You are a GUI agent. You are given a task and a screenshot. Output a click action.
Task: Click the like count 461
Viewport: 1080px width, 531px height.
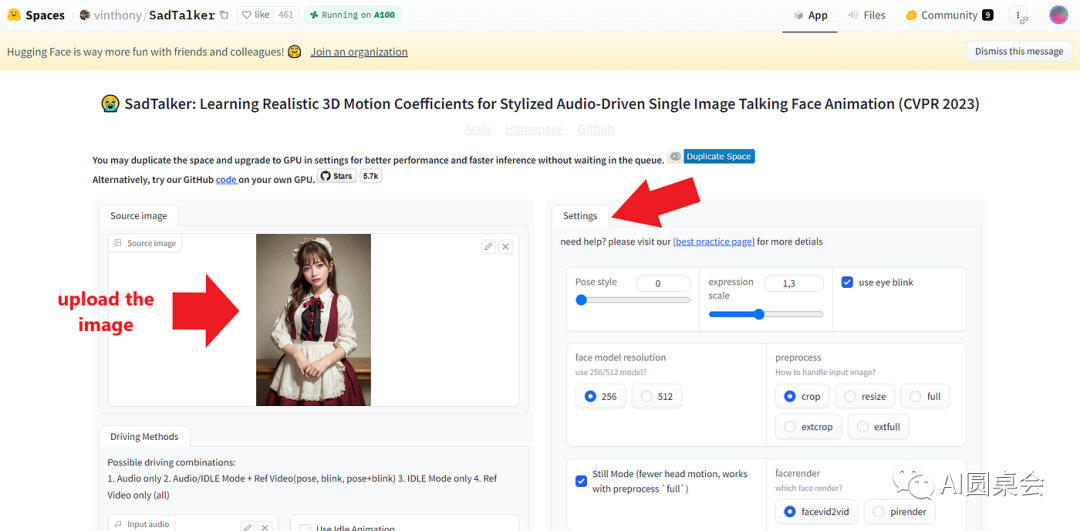point(285,14)
